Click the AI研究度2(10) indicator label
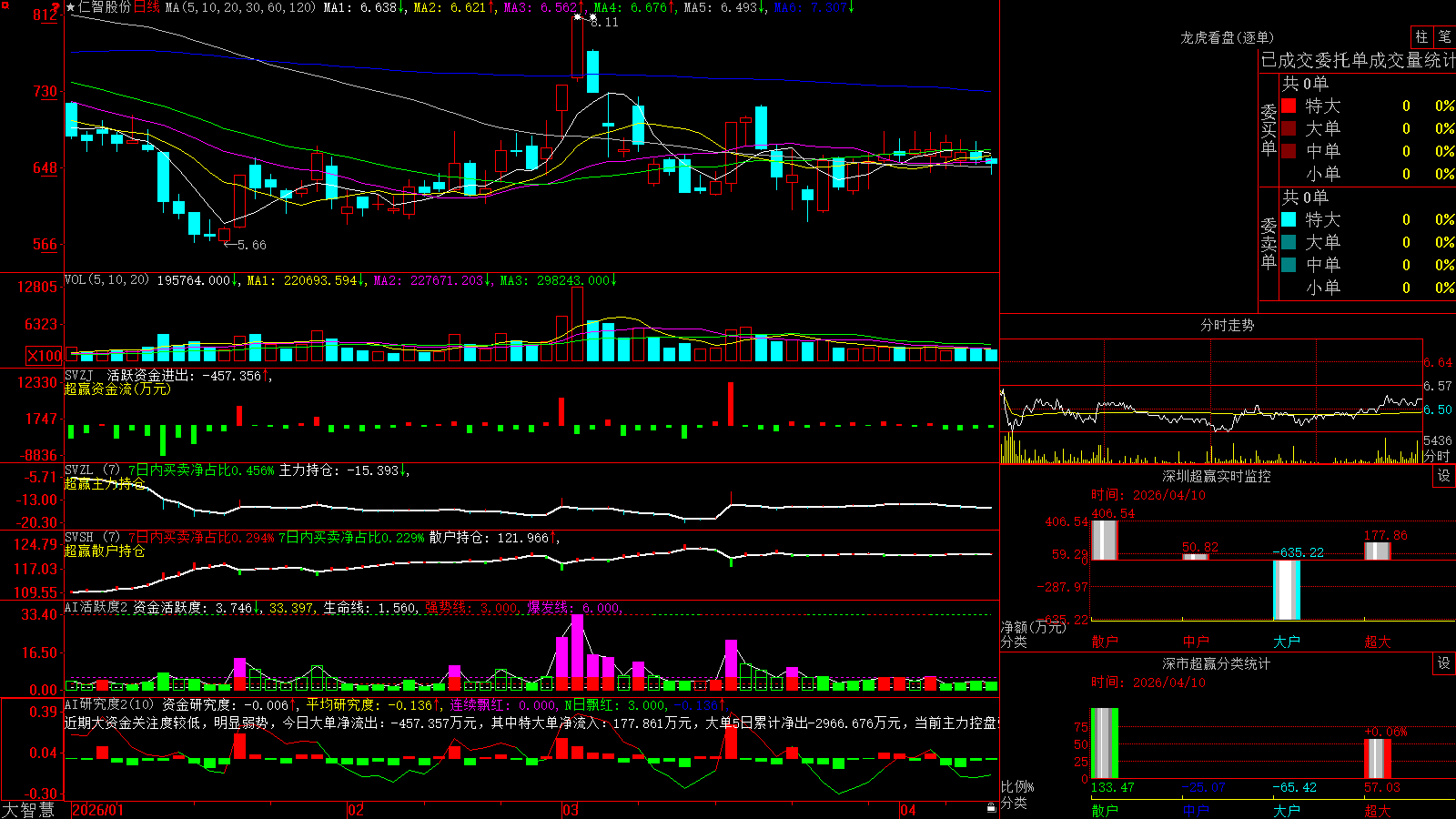Viewport: 1456px width, 819px height. [109, 704]
